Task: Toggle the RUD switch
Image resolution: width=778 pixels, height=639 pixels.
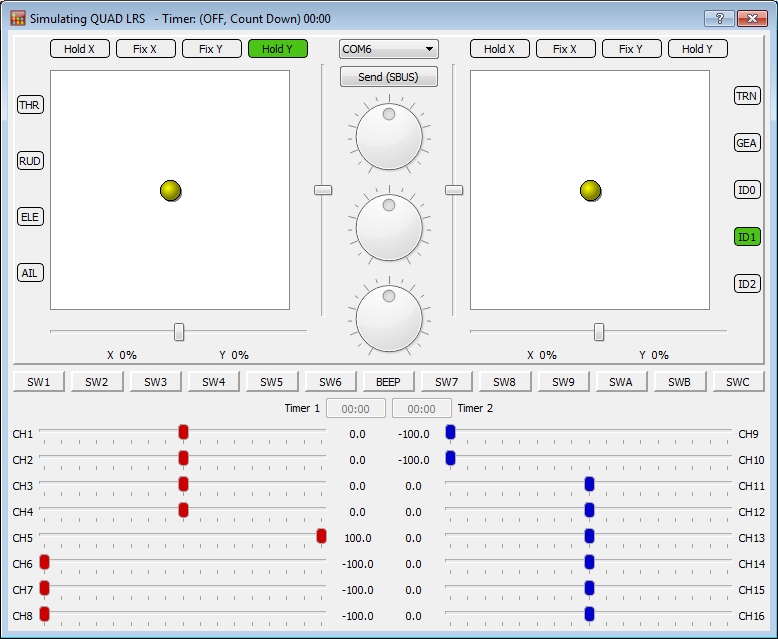Action: [x=30, y=161]
